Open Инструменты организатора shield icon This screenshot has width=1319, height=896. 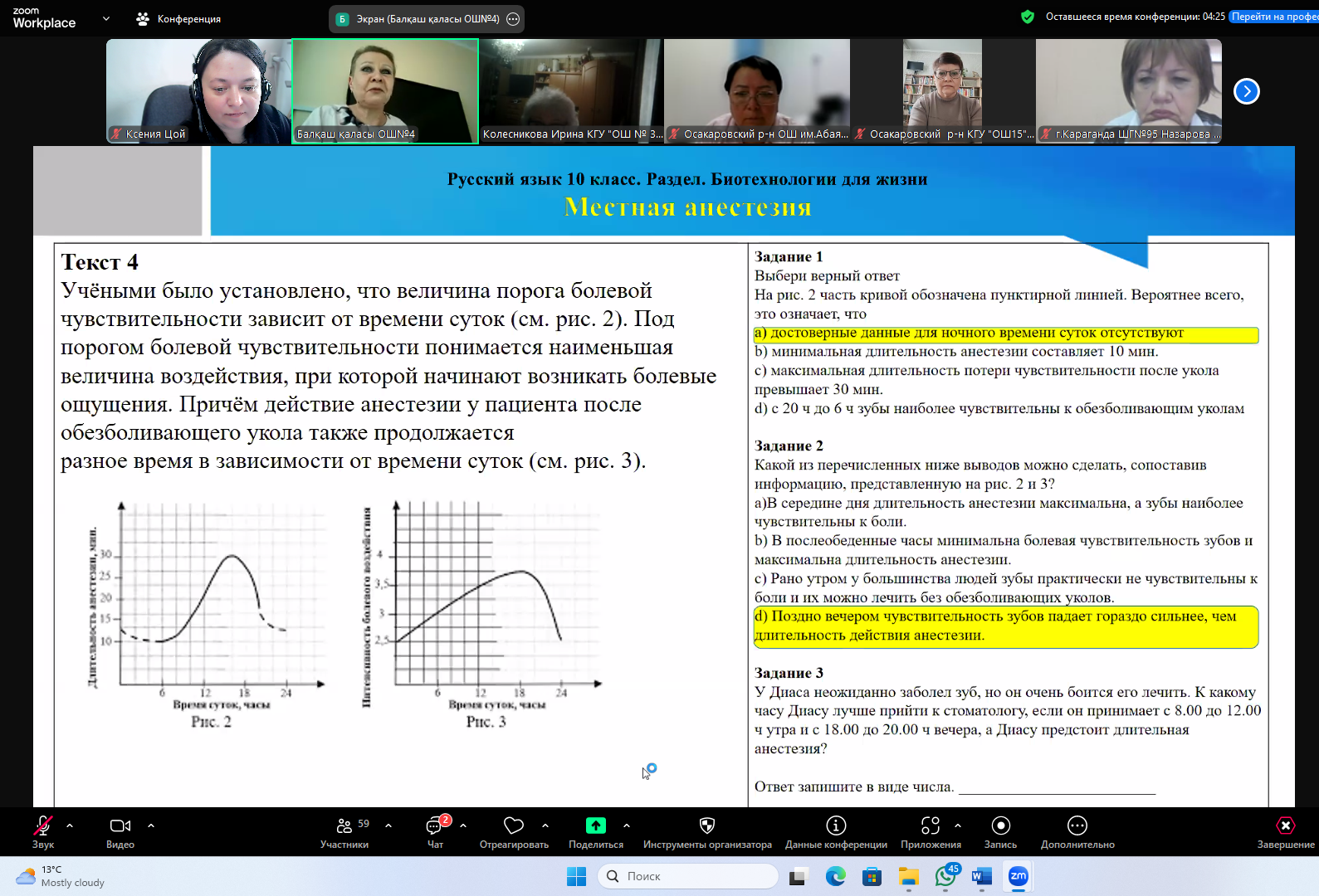707,826
